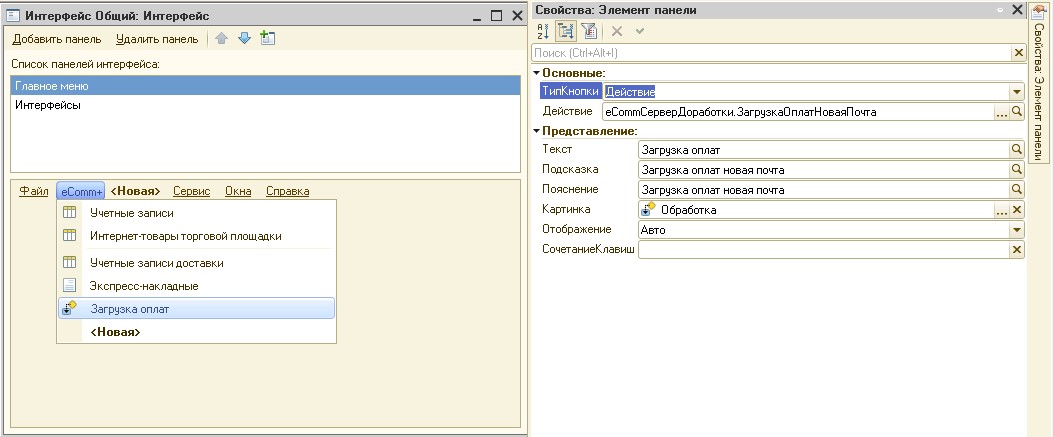Image resolution: width=1053 pixels, height=437 pixels.
Task: Click the magnifier icon beside Текст field
Action: pos(1018,149)
